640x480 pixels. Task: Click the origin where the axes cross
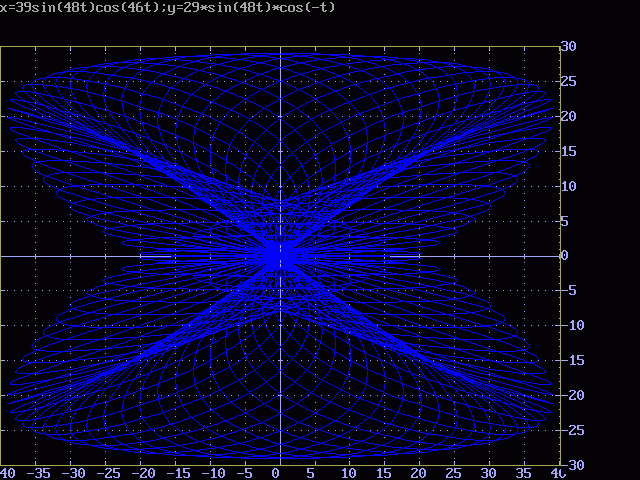click(280, 256)
